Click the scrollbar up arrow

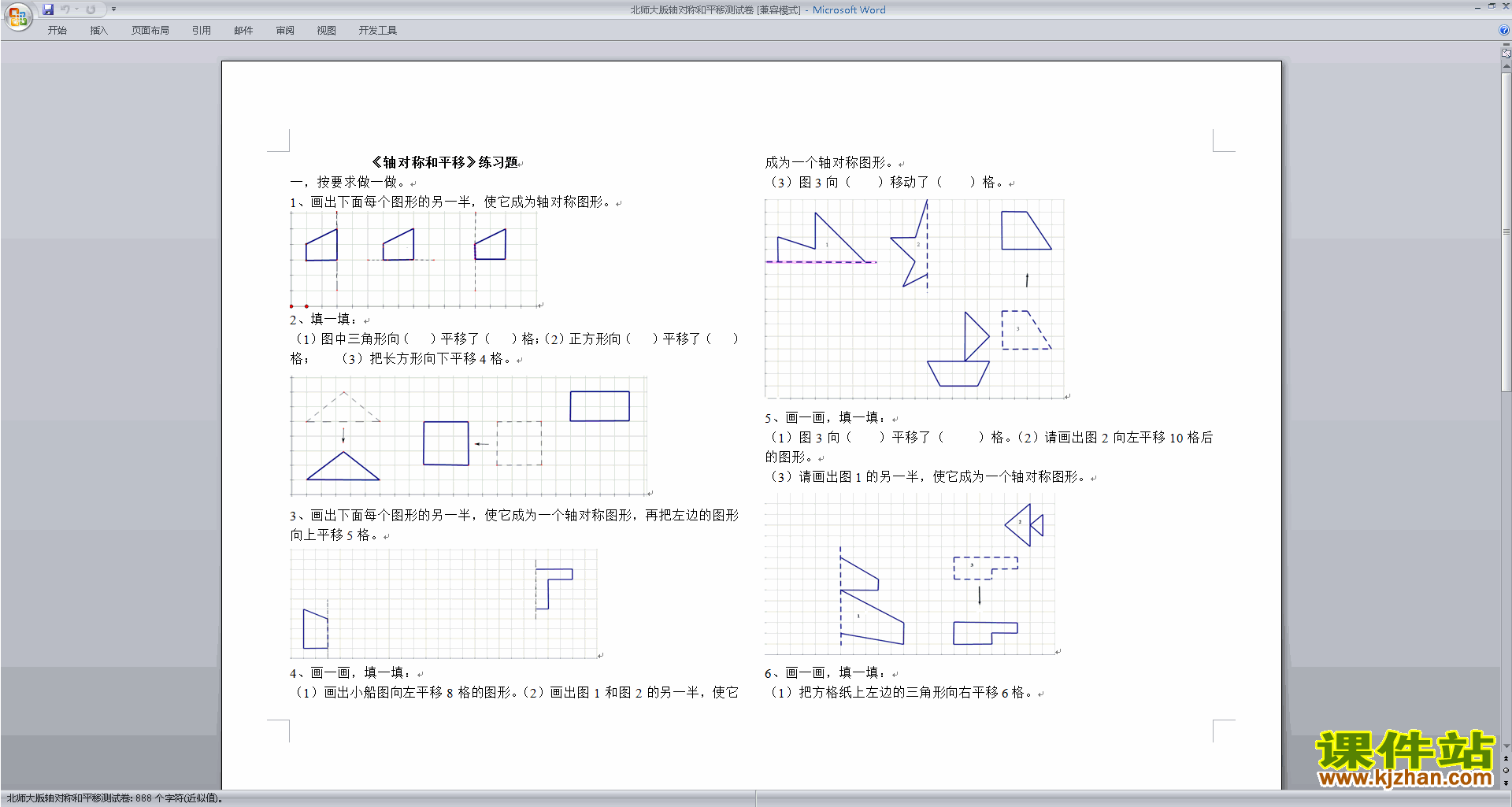point(1506,67)
